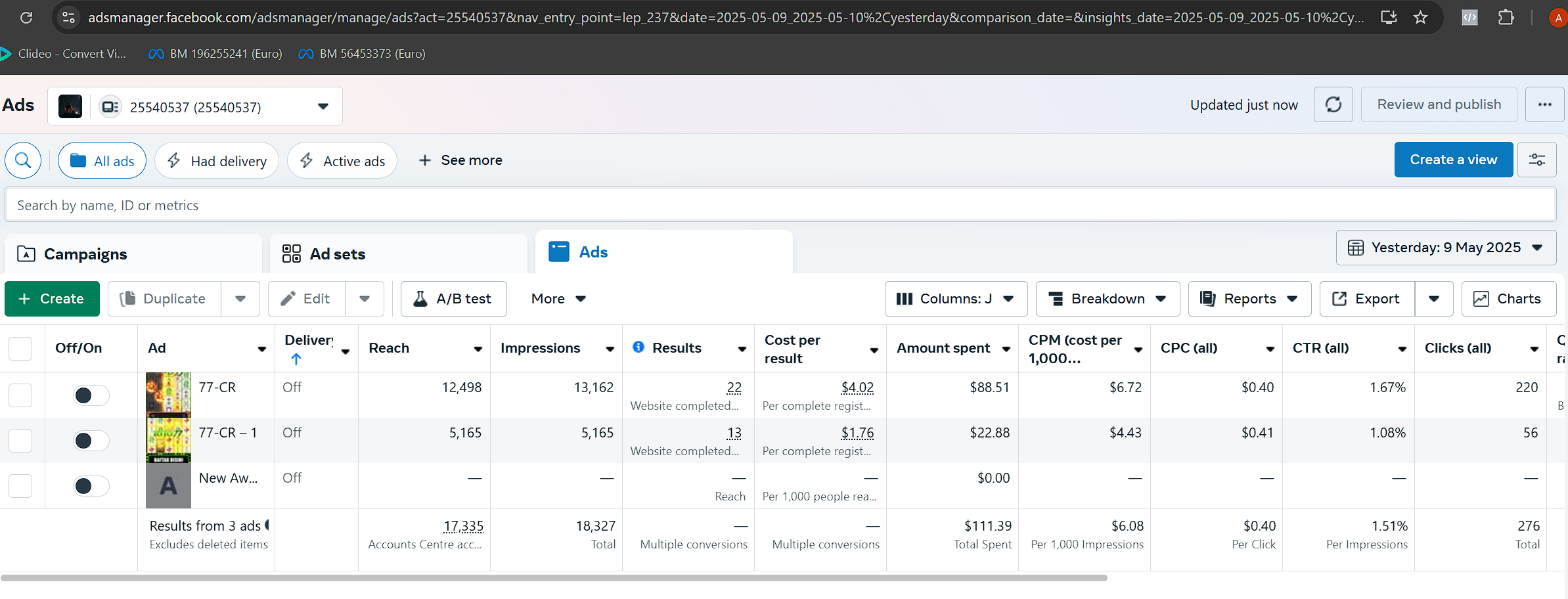This screenshot has width=1568, height=599.
Task: Reload the page in browser
Action: [26, 18]
